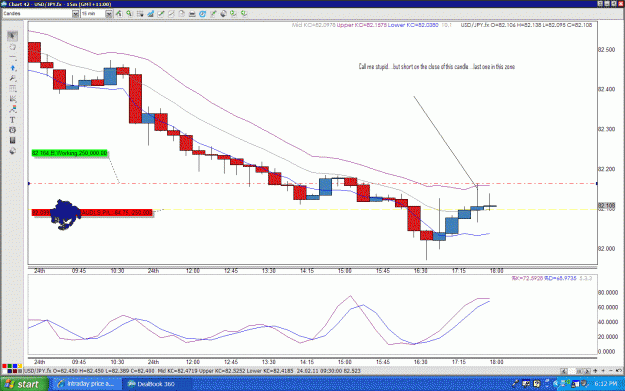Click the current price tag 82.108
625x391 pixels.
pyautogui.click(x=606, y=206)
